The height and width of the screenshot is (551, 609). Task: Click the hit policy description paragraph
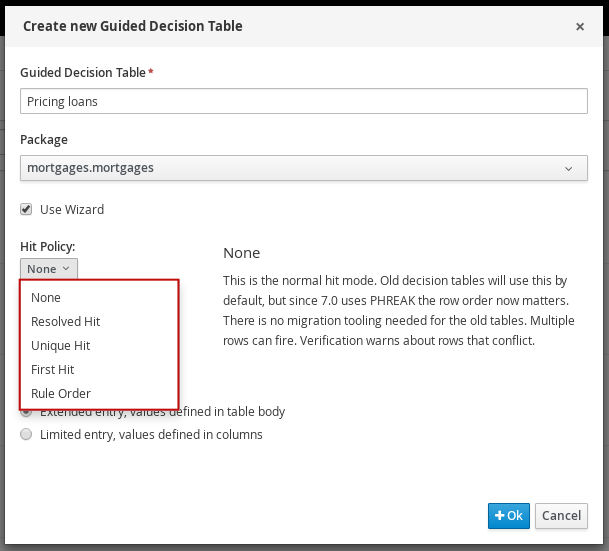396,309
